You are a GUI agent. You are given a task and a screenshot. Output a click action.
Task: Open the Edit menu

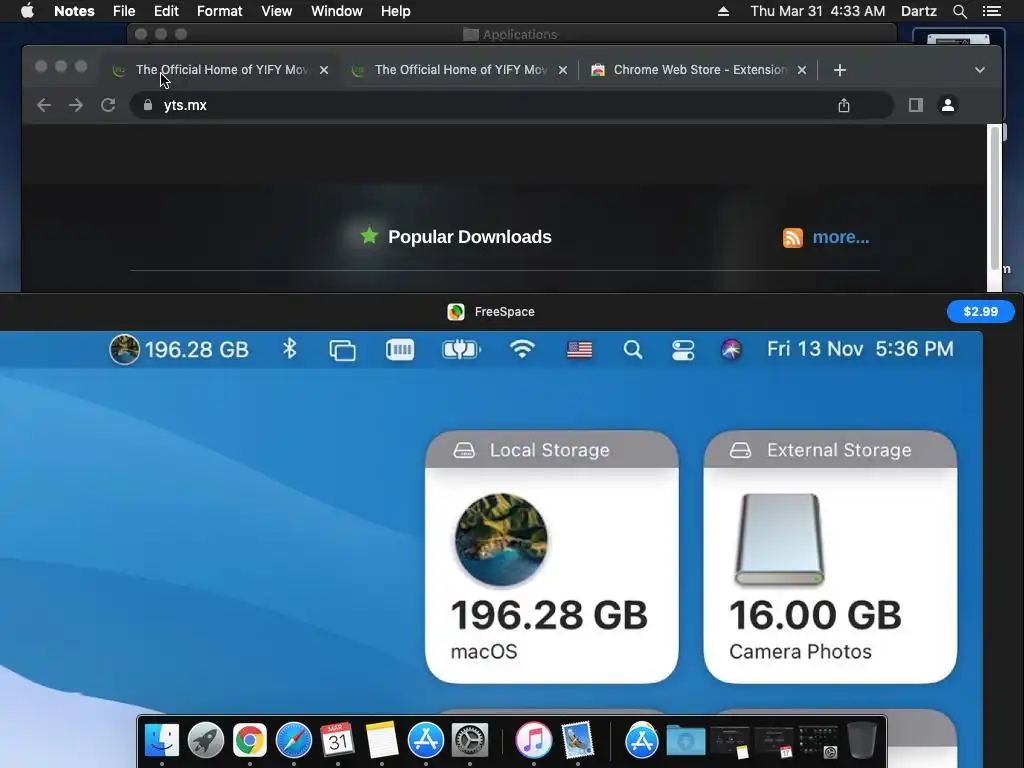click(166, 11)
